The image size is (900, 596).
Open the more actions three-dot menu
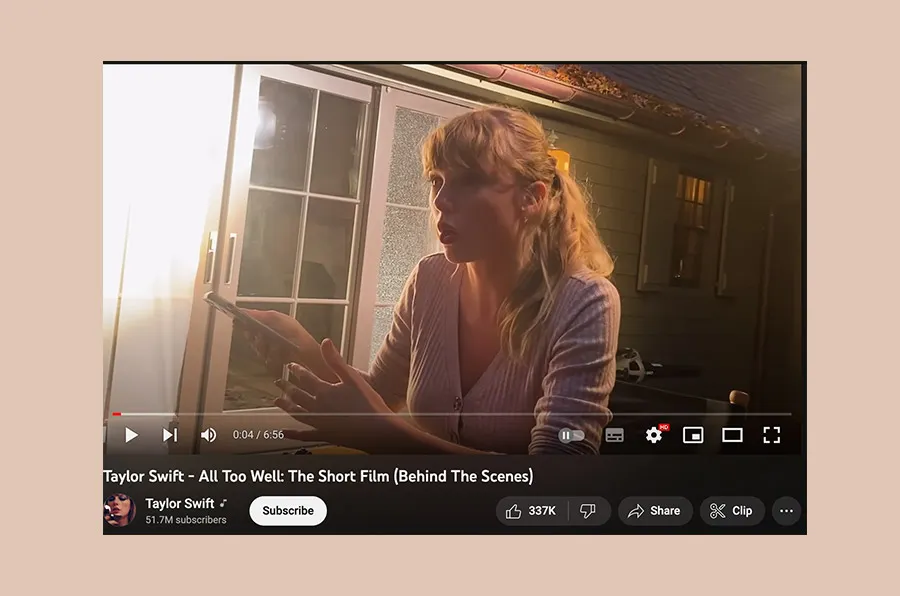pyautogui.click(x=786, y=510)
